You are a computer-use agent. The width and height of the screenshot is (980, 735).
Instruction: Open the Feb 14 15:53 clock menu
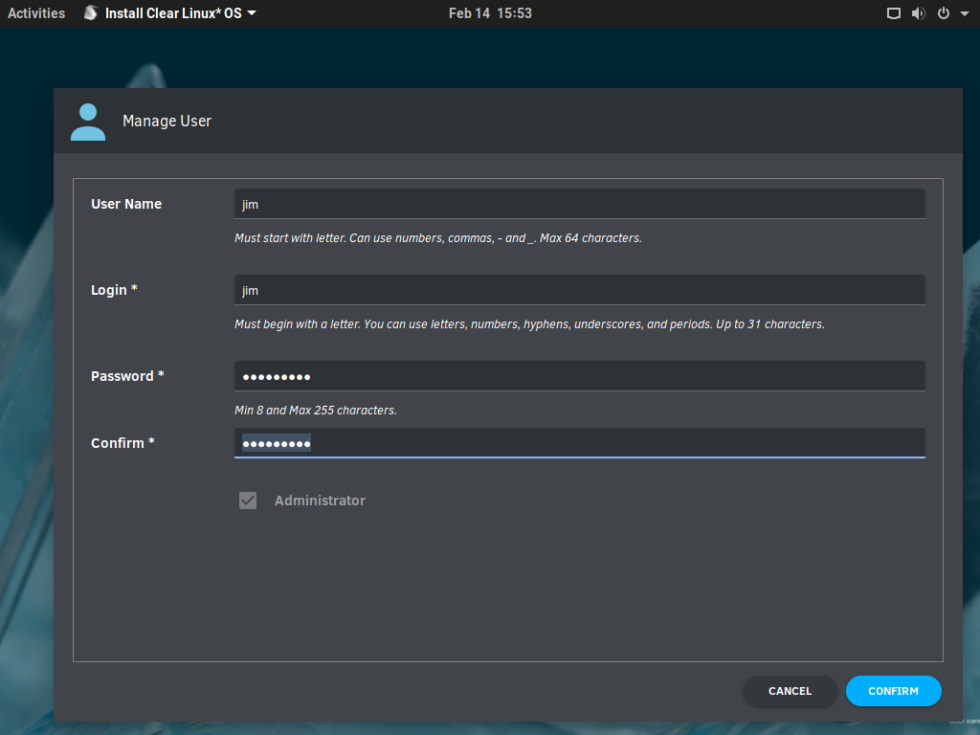[490, 13]
